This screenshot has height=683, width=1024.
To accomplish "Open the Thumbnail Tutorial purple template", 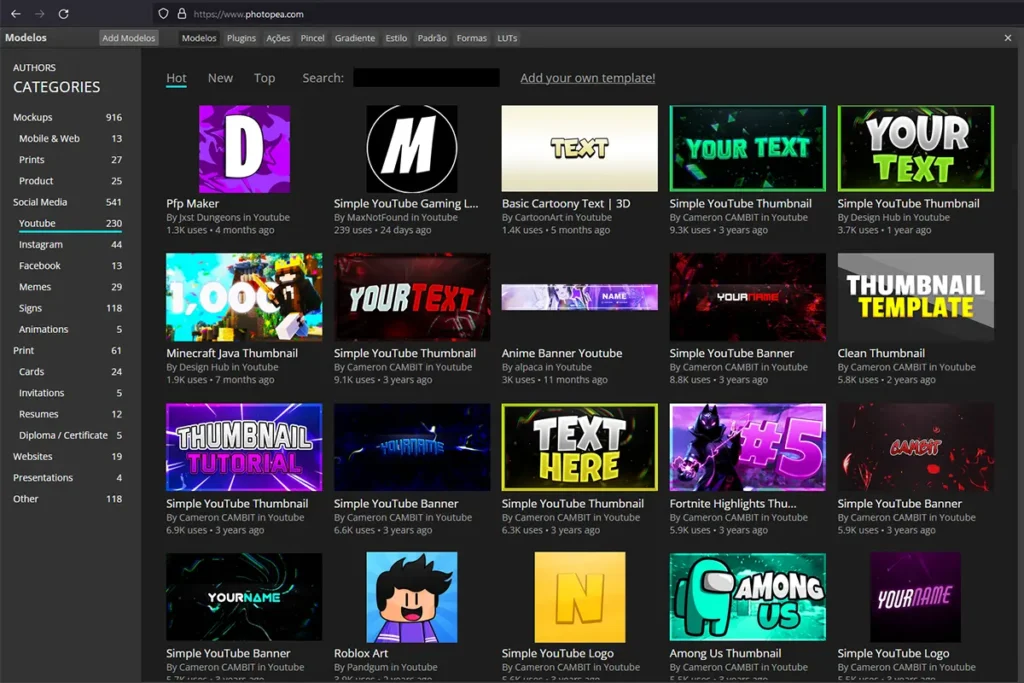I will tap(244, 447).
